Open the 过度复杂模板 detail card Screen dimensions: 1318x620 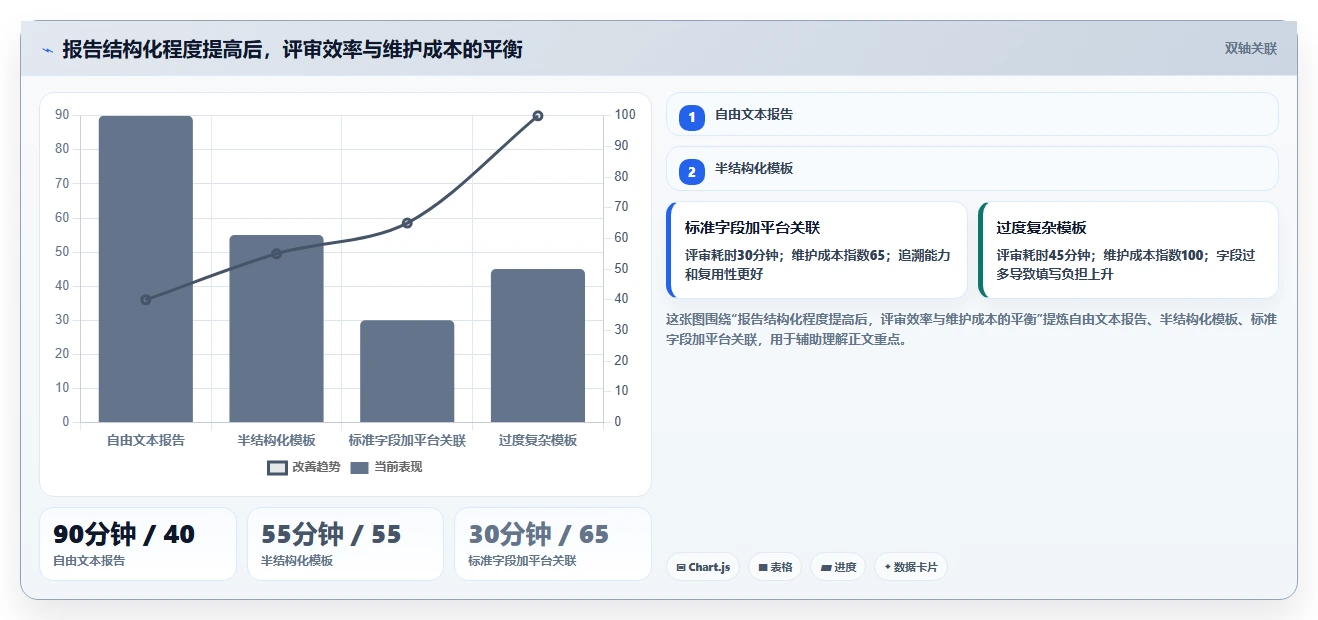(x=1128, y=250)
